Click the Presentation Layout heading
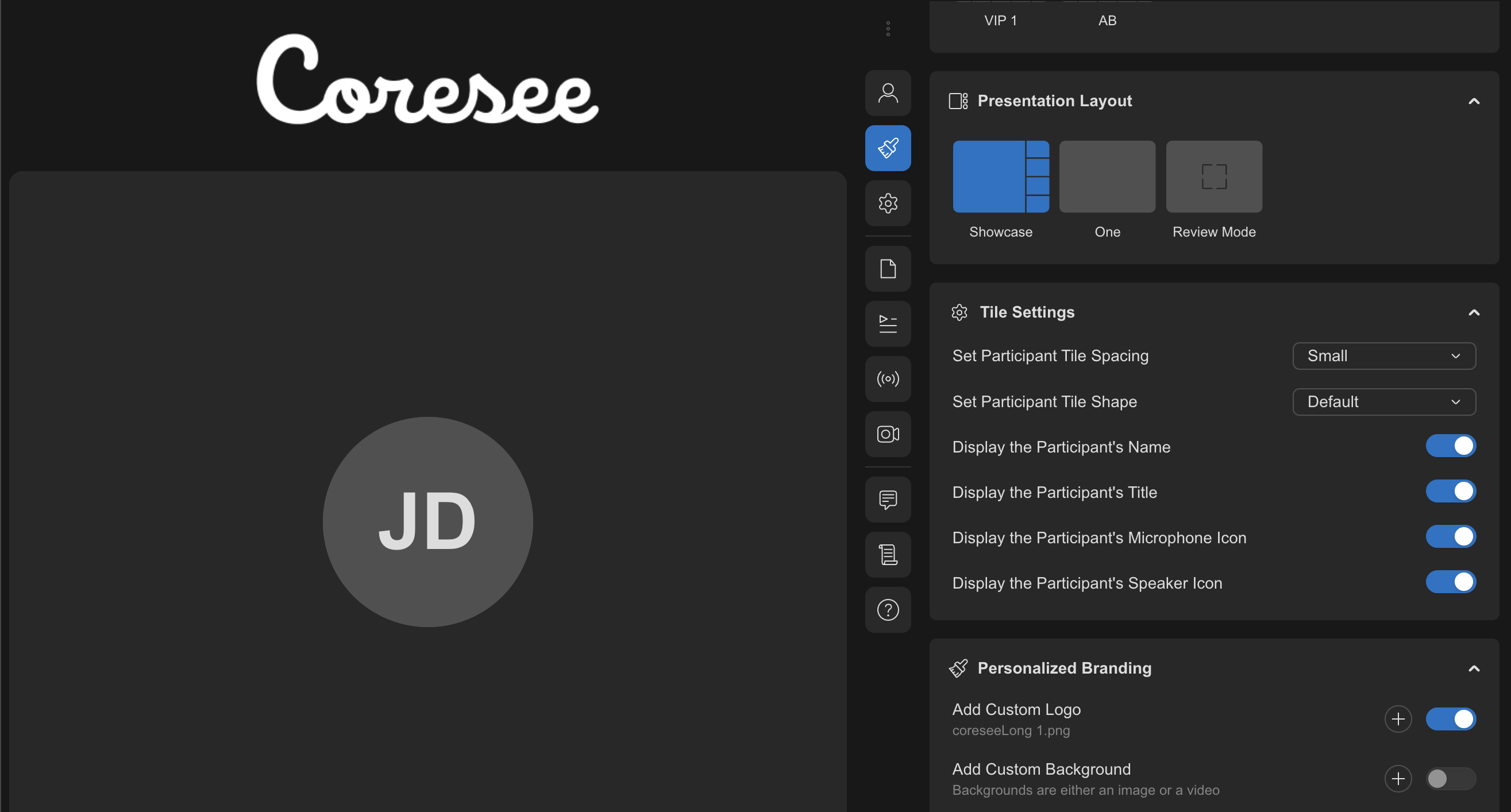This screenshot has height=812, width=1511. 1054,101
